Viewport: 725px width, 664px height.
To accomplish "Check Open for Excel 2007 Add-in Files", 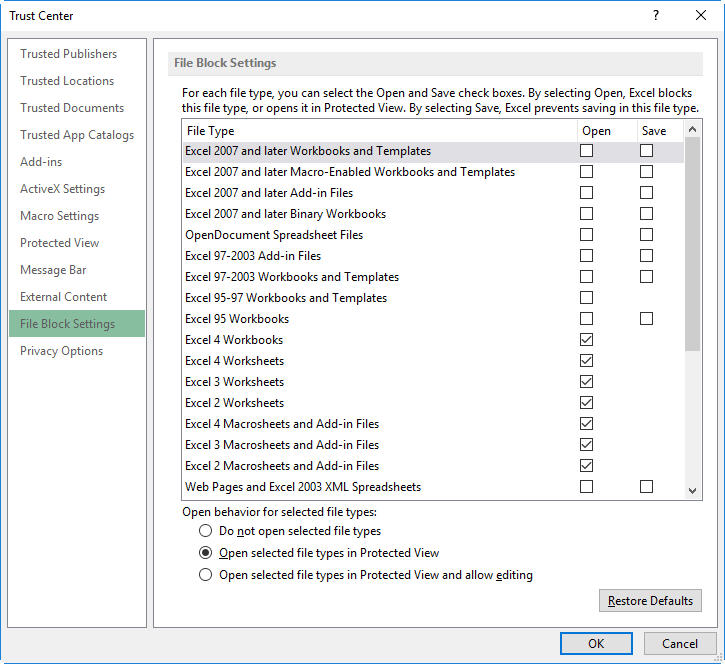I will [x=586, y=192].
